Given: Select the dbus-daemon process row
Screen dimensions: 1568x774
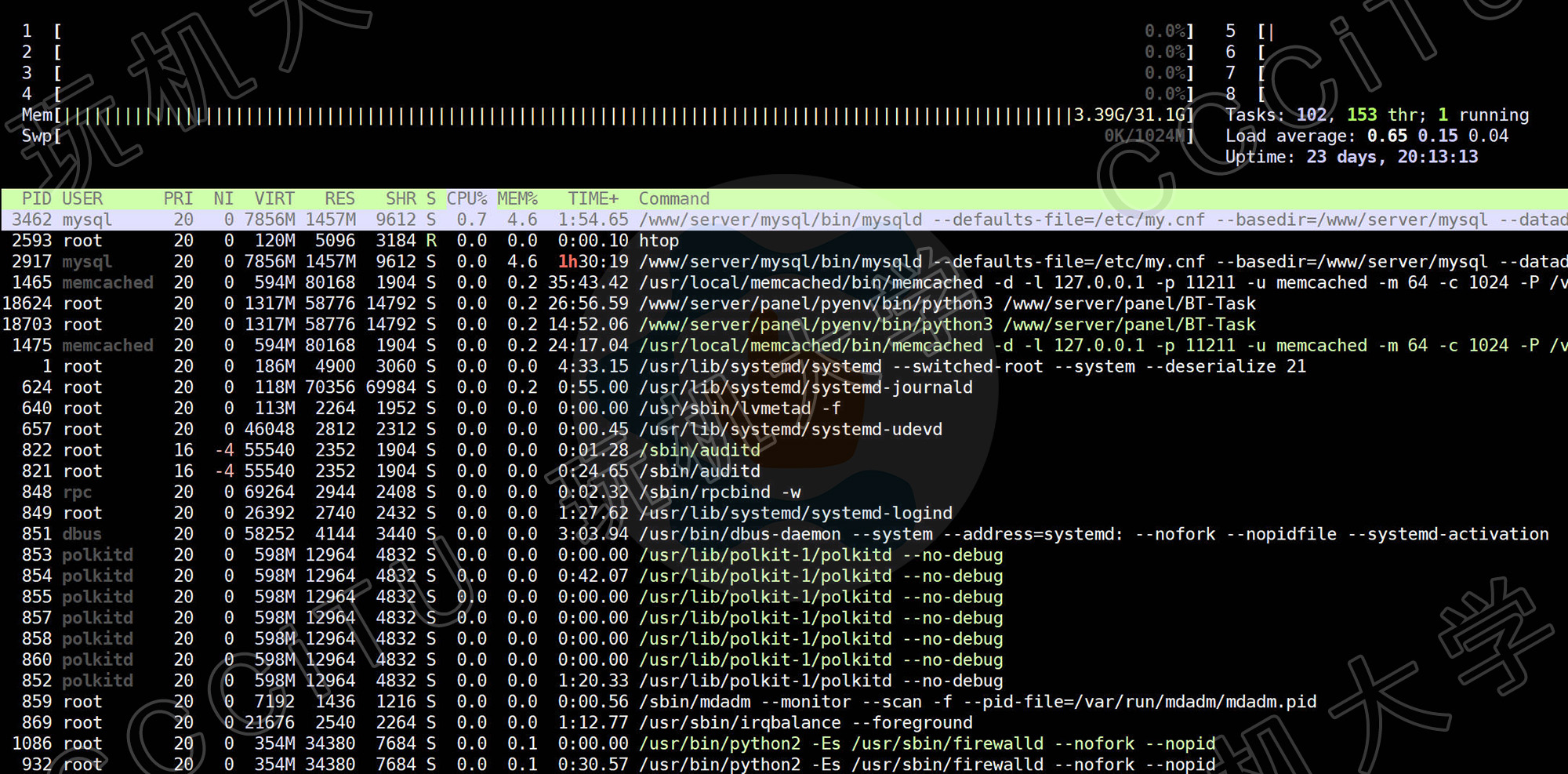Looking at the screenshot, I should (784, 535).
